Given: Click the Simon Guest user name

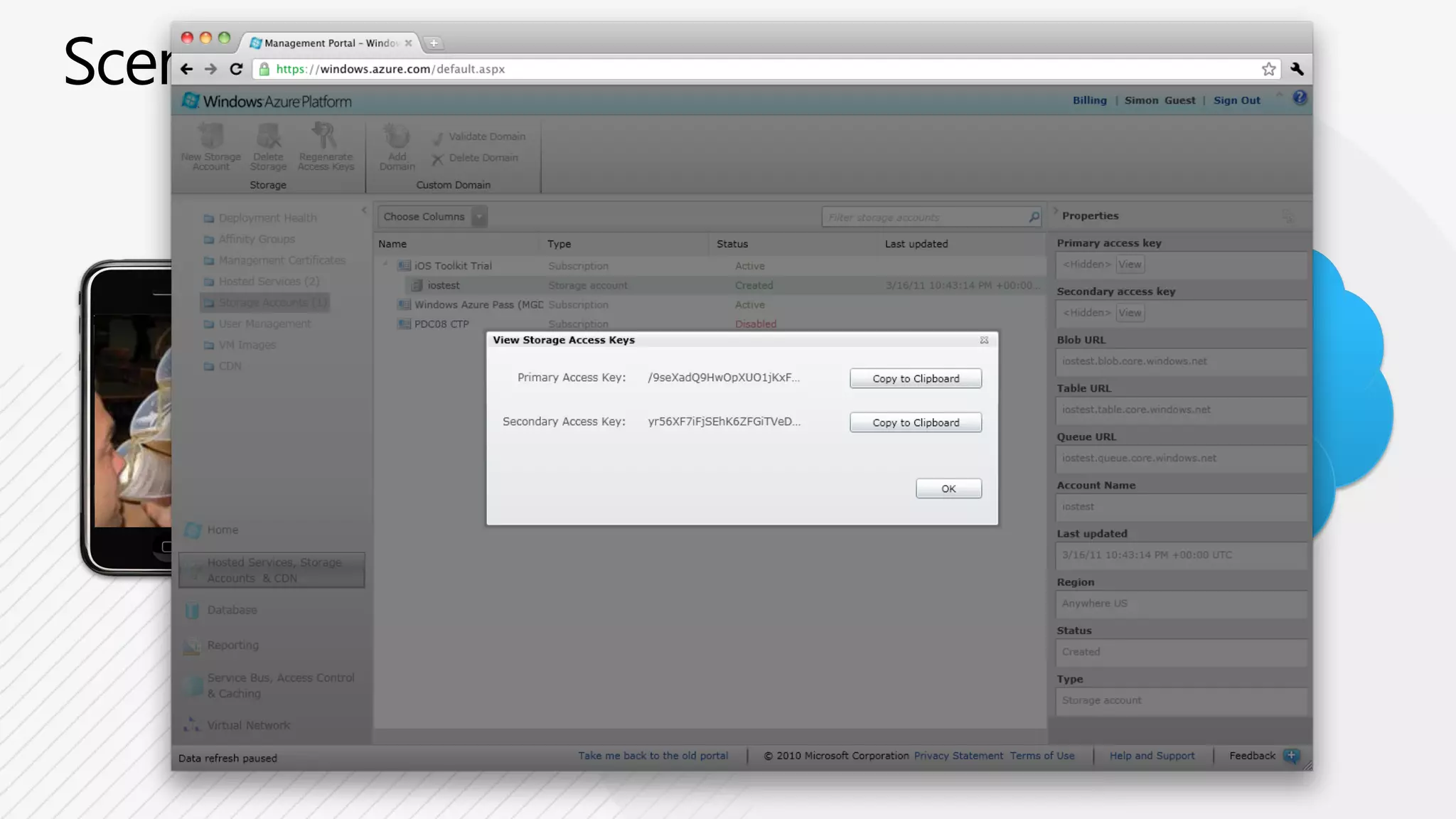Looking at the screenshot, I should pos(1160,100).
